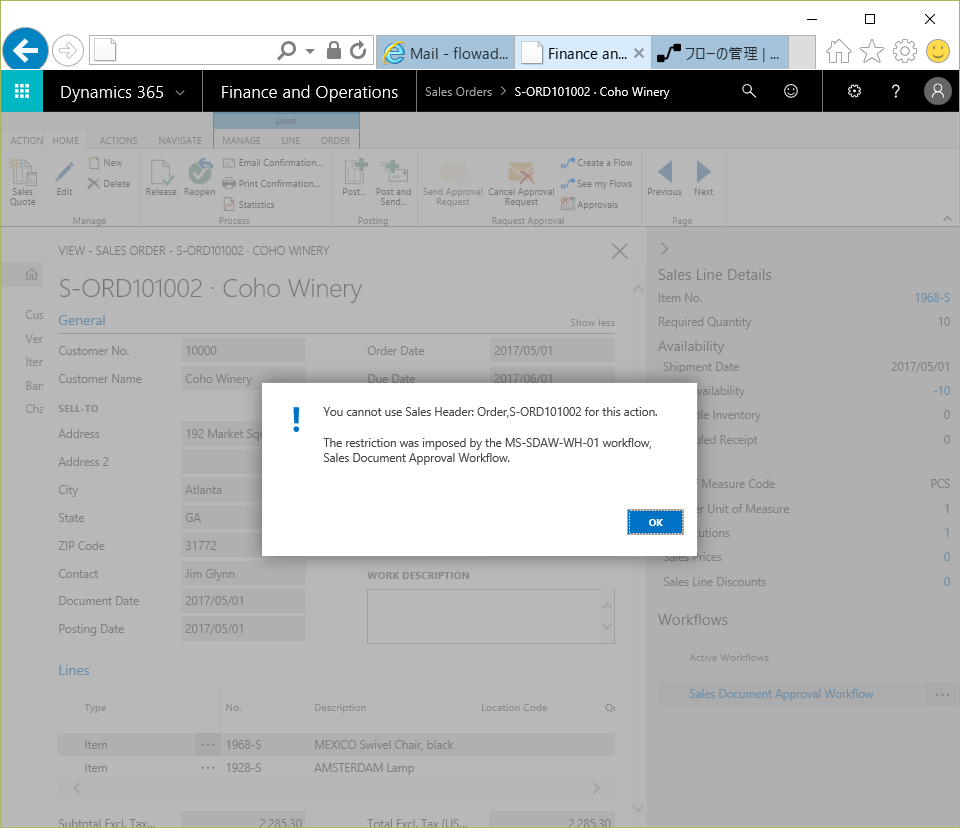Select the HOME ribbon tab
Viewport: 960px width, 828px height.
[66, 140]
